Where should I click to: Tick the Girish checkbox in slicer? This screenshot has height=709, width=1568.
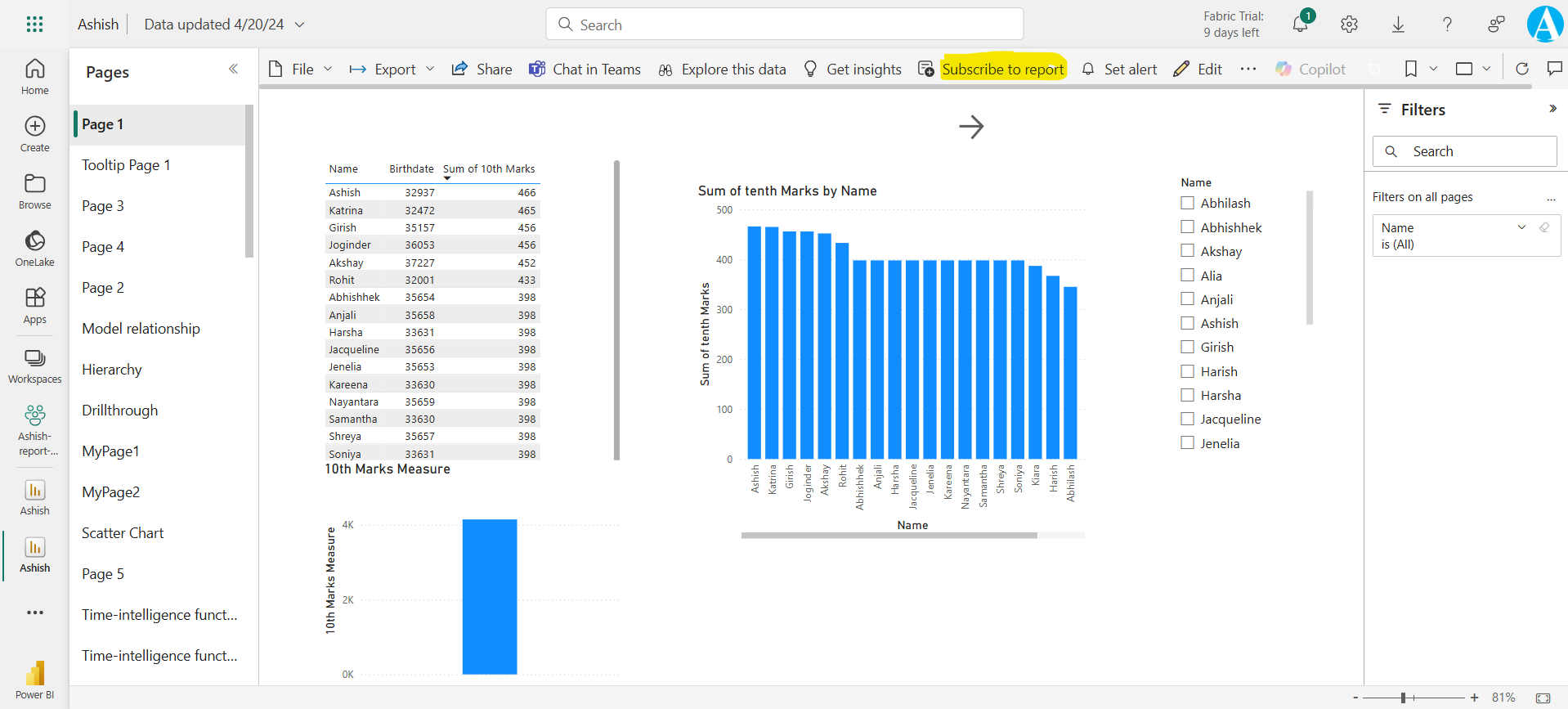click(1188, 348)
